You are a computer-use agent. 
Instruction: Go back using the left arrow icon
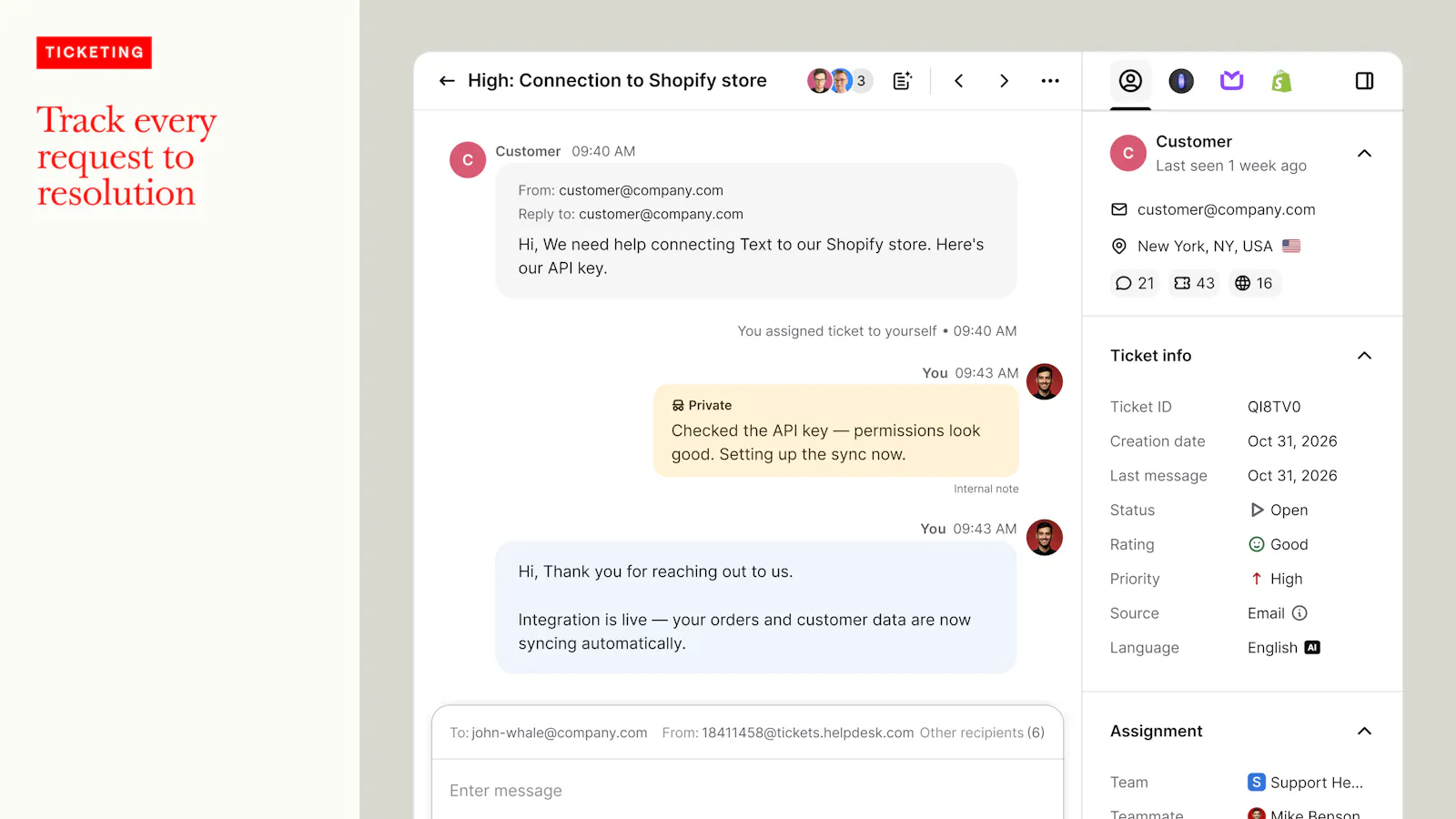[447, 81]
